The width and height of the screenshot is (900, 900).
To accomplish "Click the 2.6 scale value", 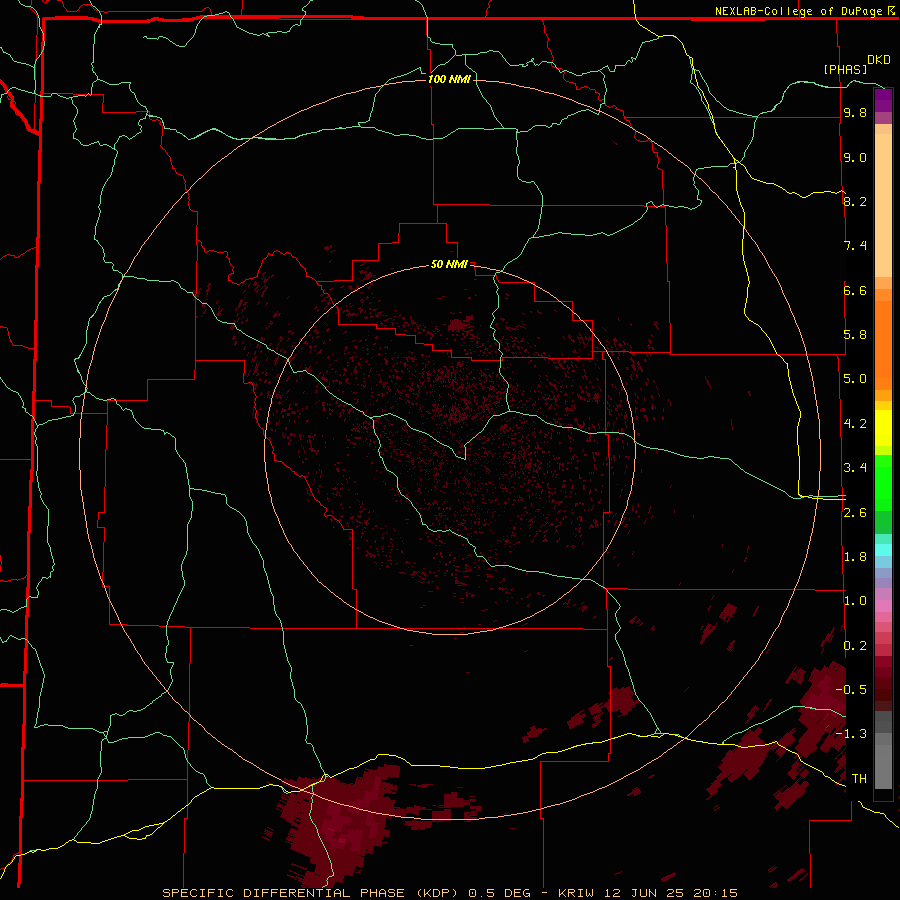I will [x=855, y=513].
